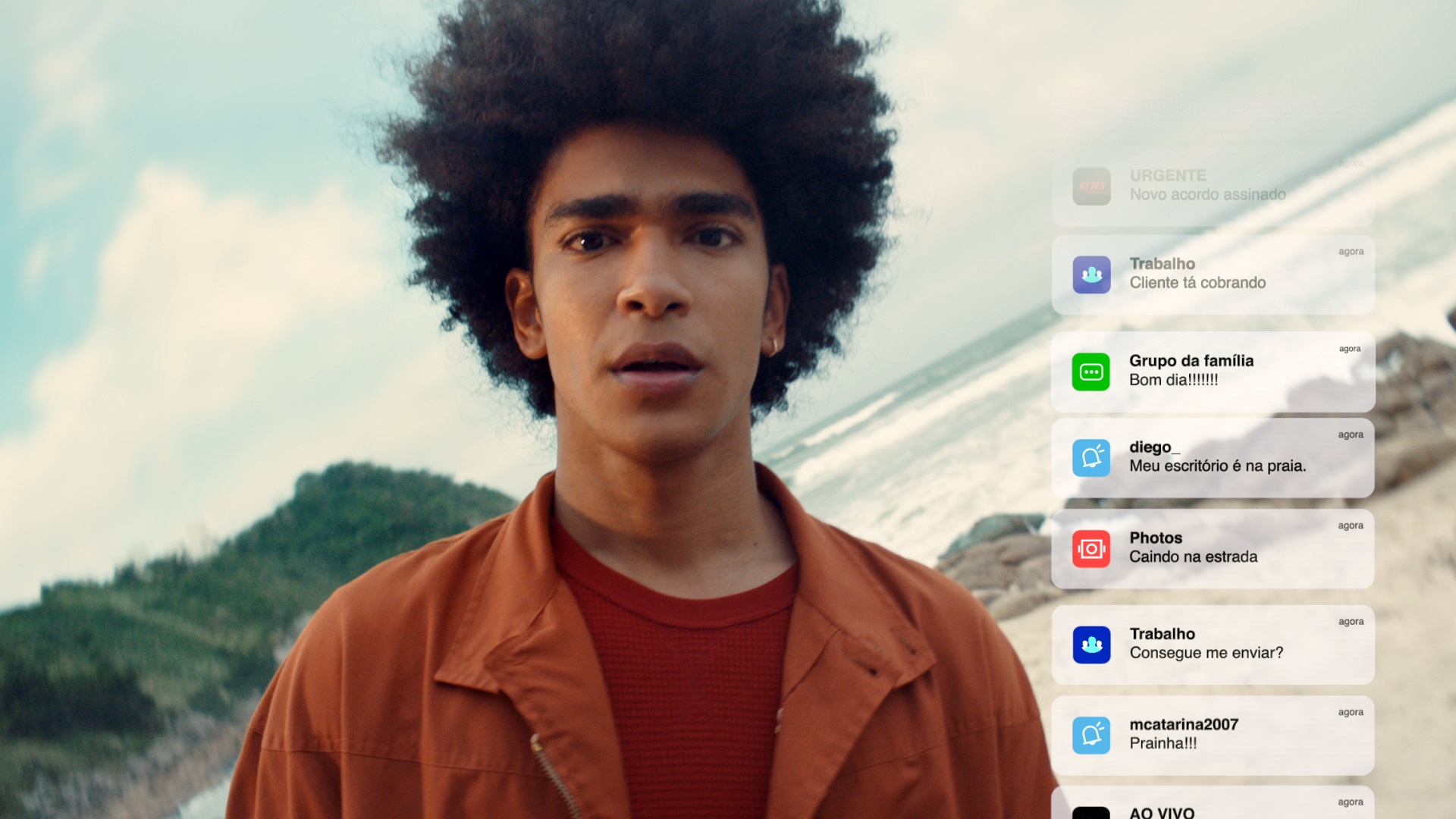Open the 'Meu escritório é na praia.' notification
1456x819 pixels.
1213,458
